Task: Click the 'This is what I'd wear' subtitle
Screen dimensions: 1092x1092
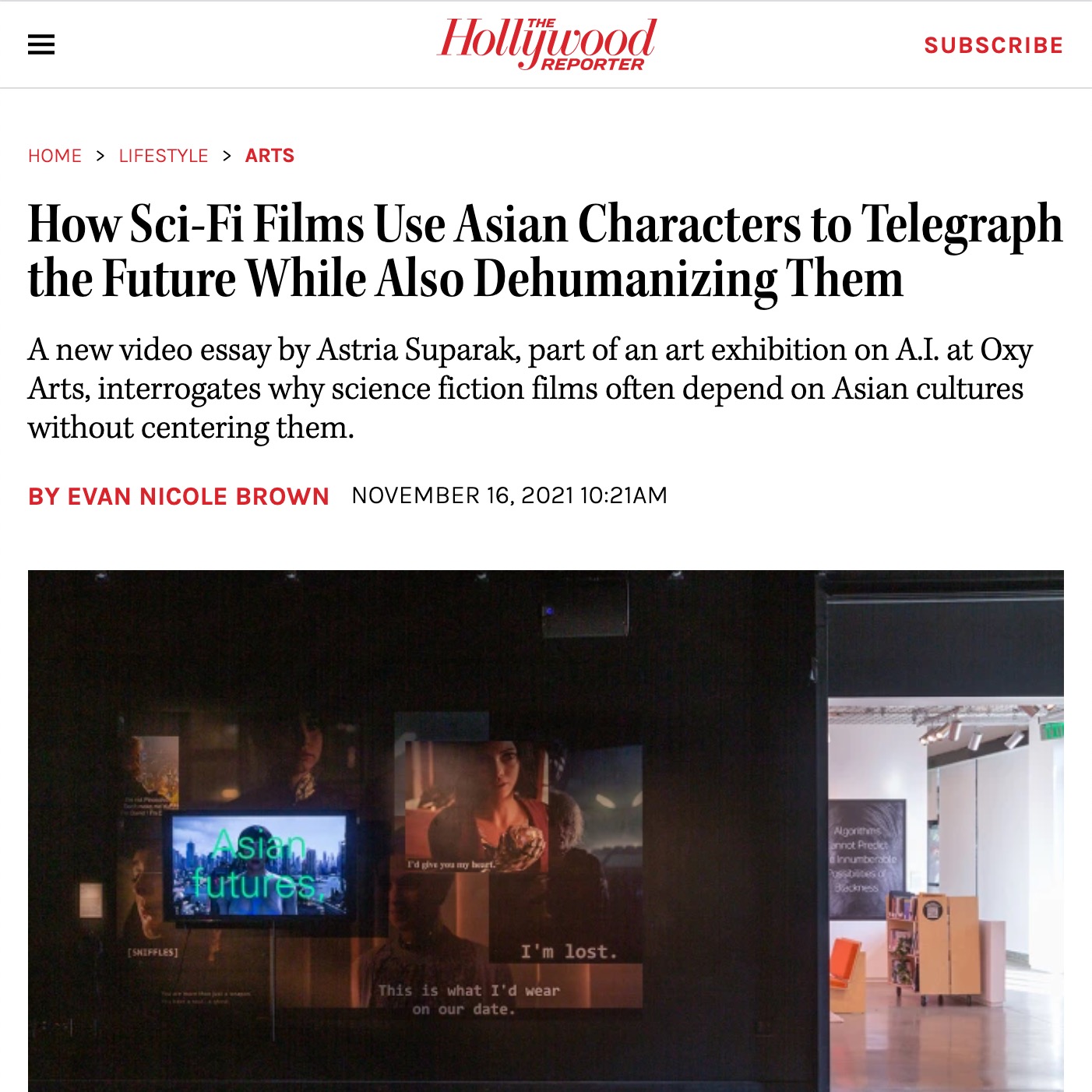Action: coord(468,999)
